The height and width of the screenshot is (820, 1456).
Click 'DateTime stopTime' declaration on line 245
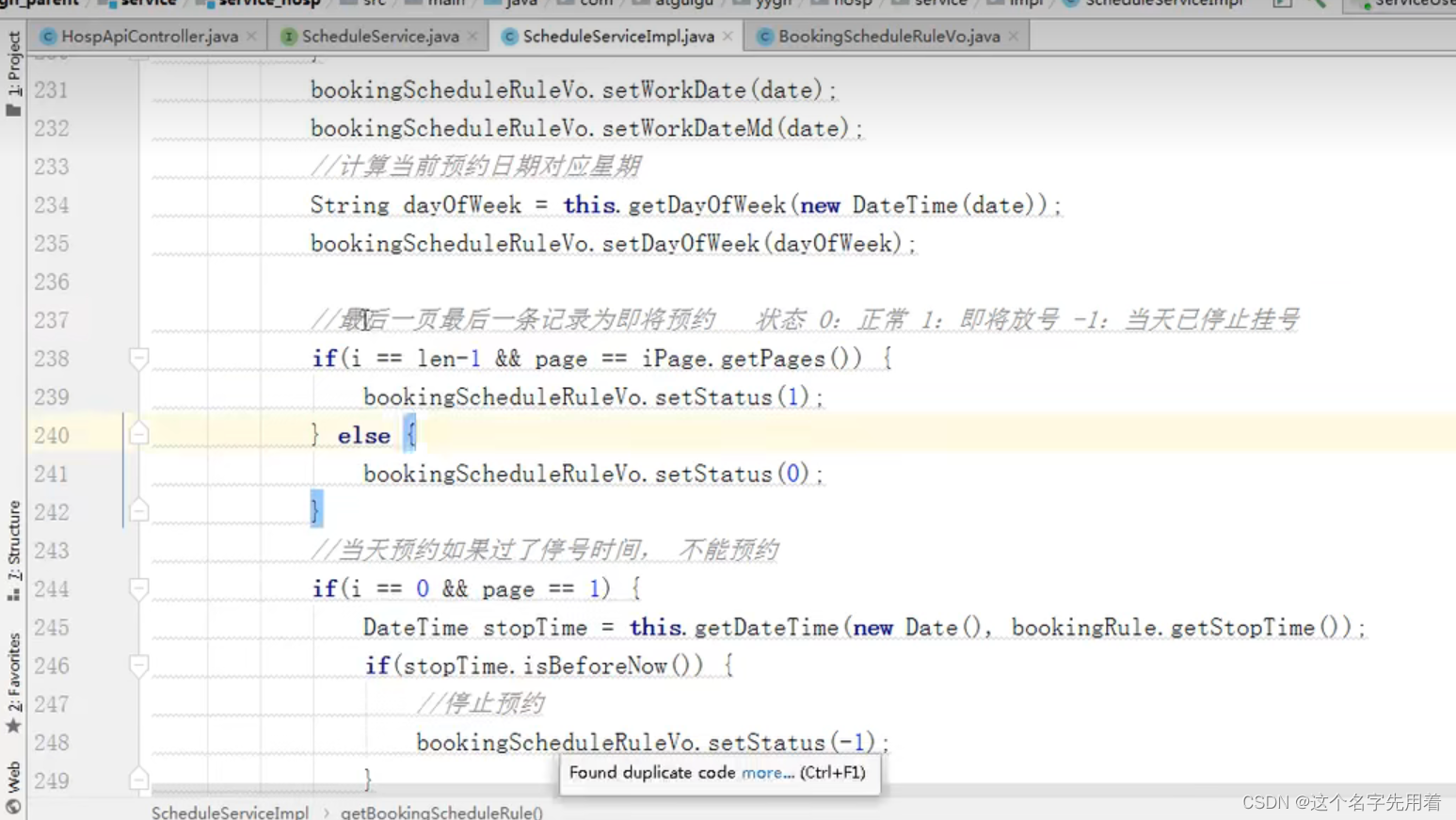coord(474,628)
